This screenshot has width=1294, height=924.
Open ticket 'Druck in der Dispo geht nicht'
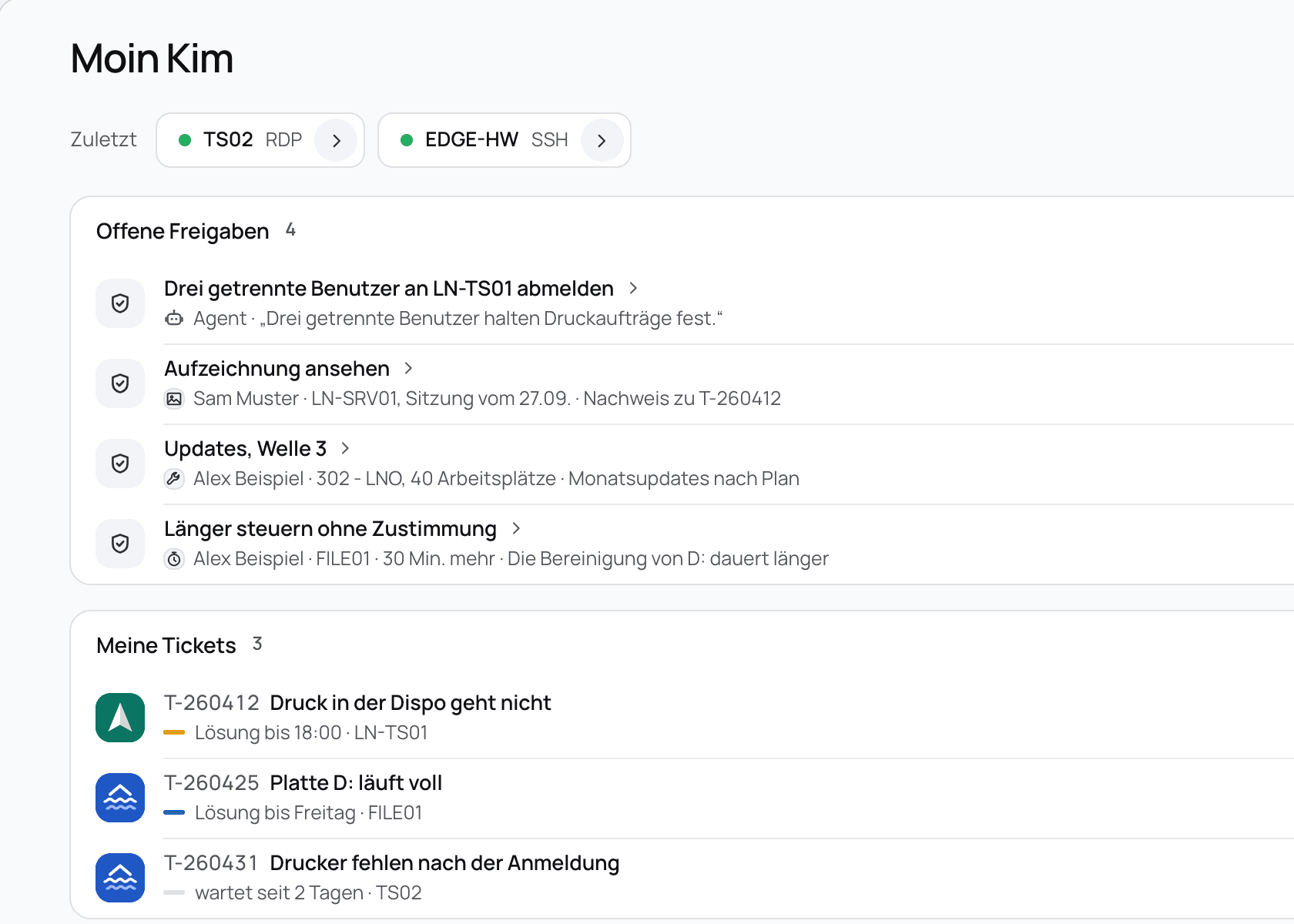(411, 703)
